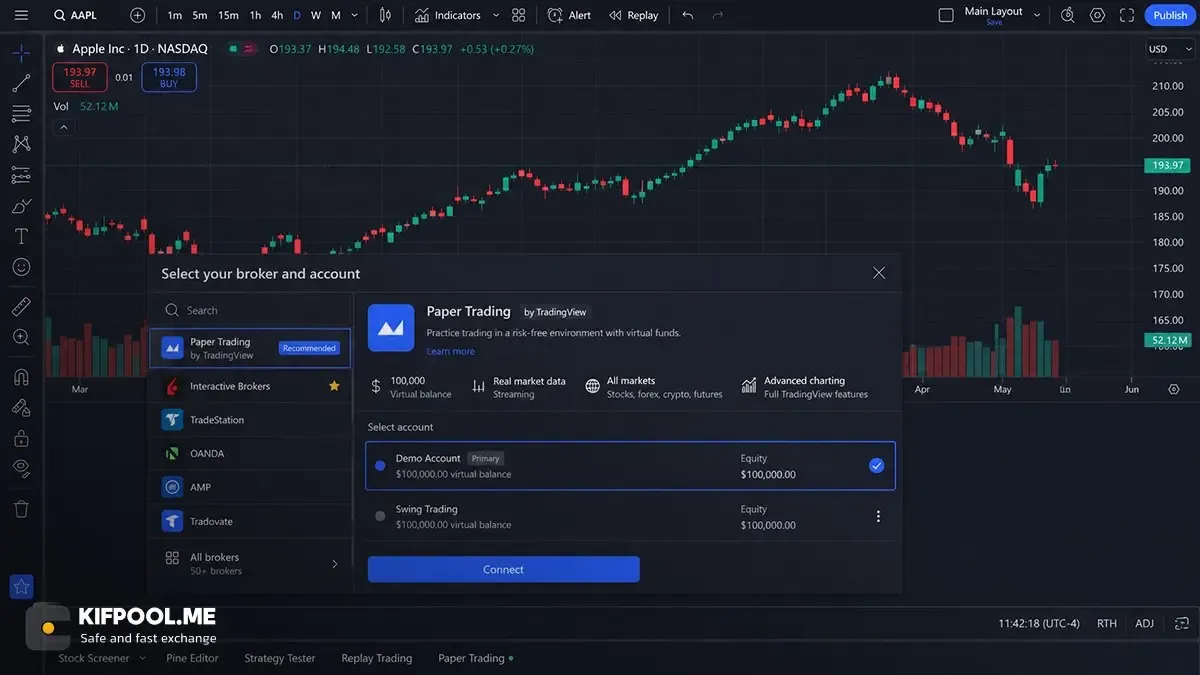Screen dimensions: 1200x675
Task: Expand the timeframe dropdown chevron
Action: [354, 15]
